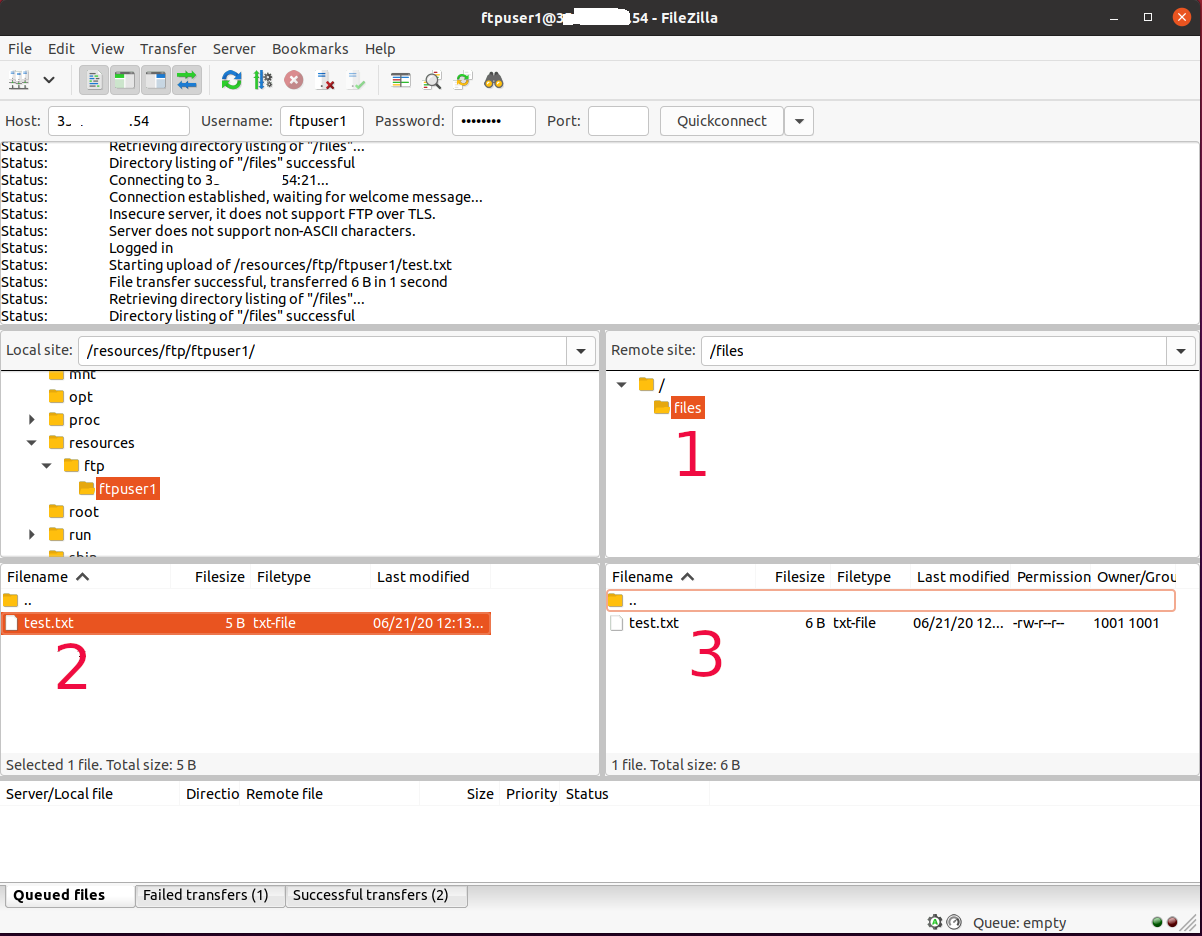This screenshot has width=1202, height=936.
Task: Sort local list by Filesize column
Action: 220,577
